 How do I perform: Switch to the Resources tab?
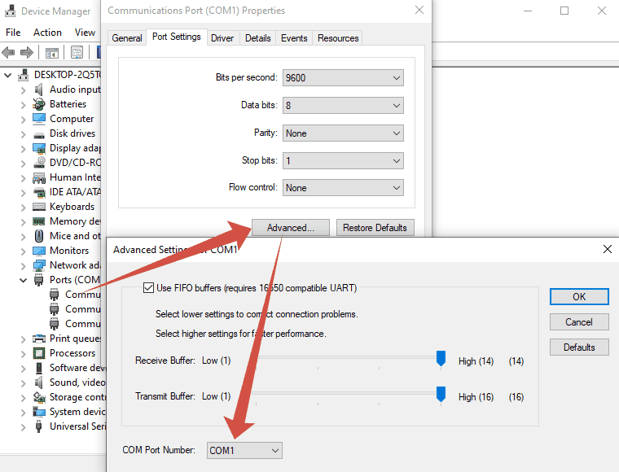pos(338,38)
